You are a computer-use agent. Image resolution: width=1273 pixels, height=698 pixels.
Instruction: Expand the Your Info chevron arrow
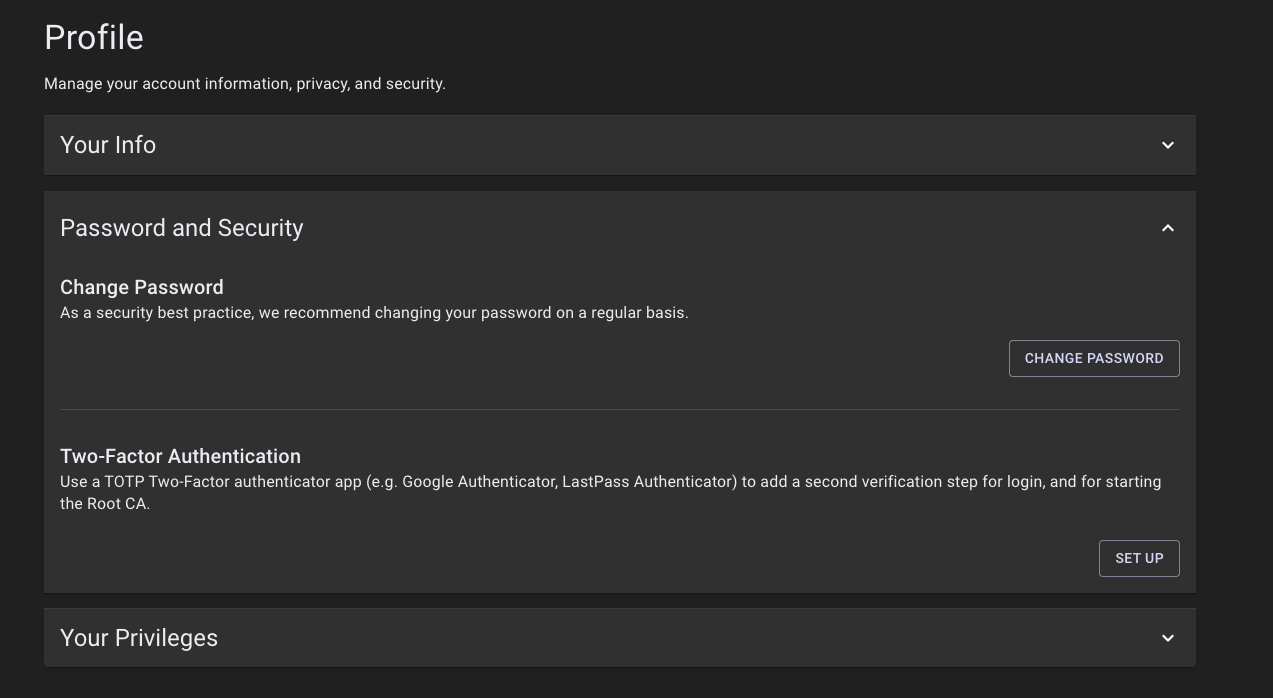pos(1167,145)
